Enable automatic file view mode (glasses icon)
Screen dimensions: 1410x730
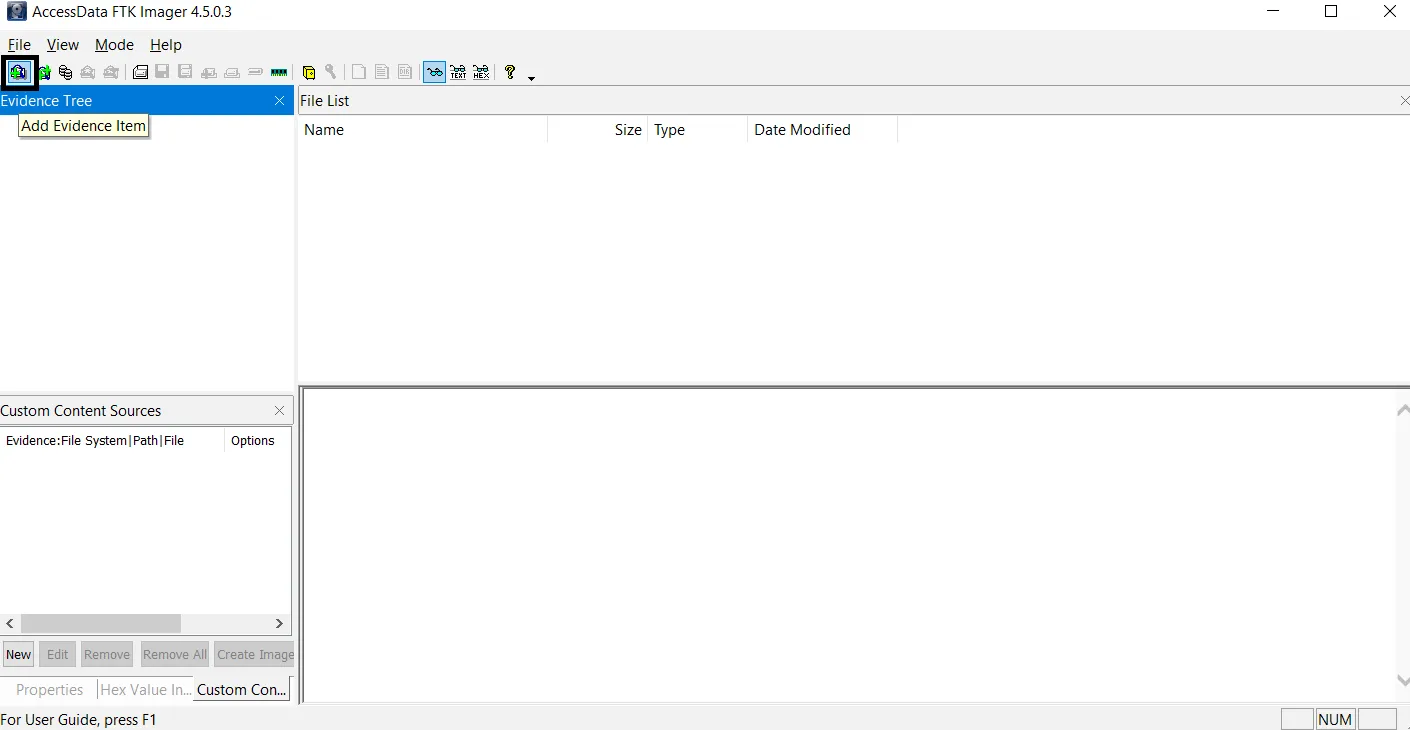tap(434, 72)
